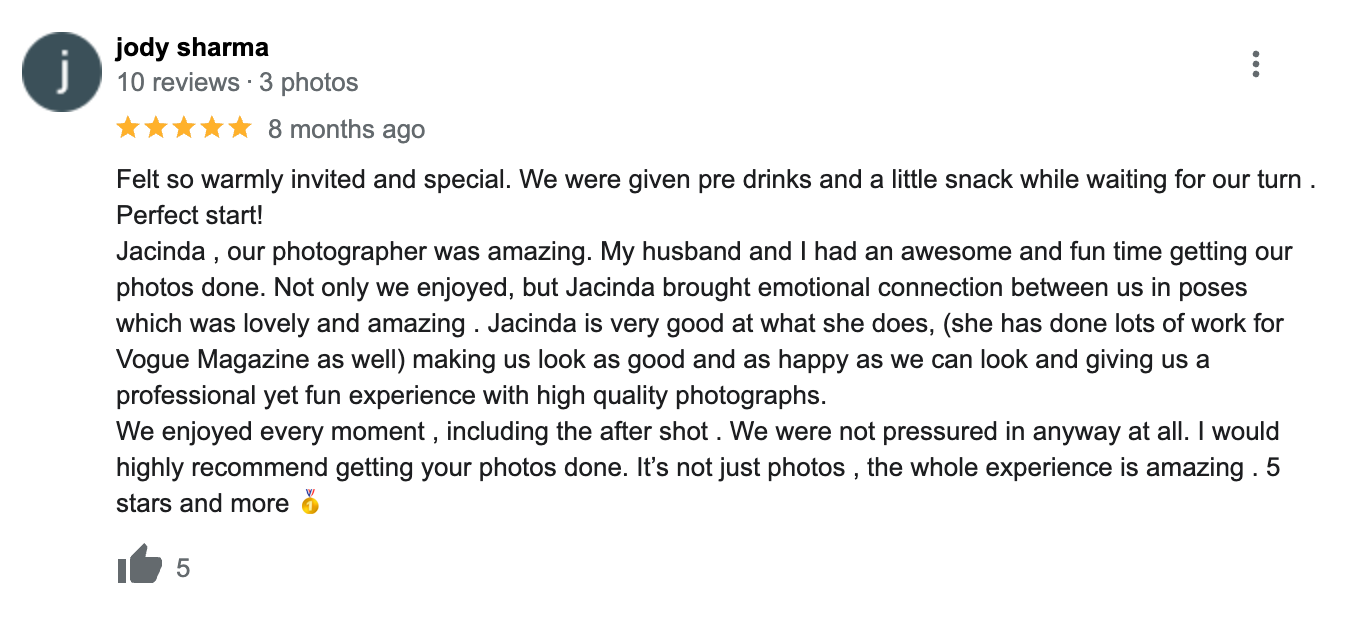The width and height of the screenshot is (1360, 620).
Task: Click the fifth gold rating star
Action: 240,127
